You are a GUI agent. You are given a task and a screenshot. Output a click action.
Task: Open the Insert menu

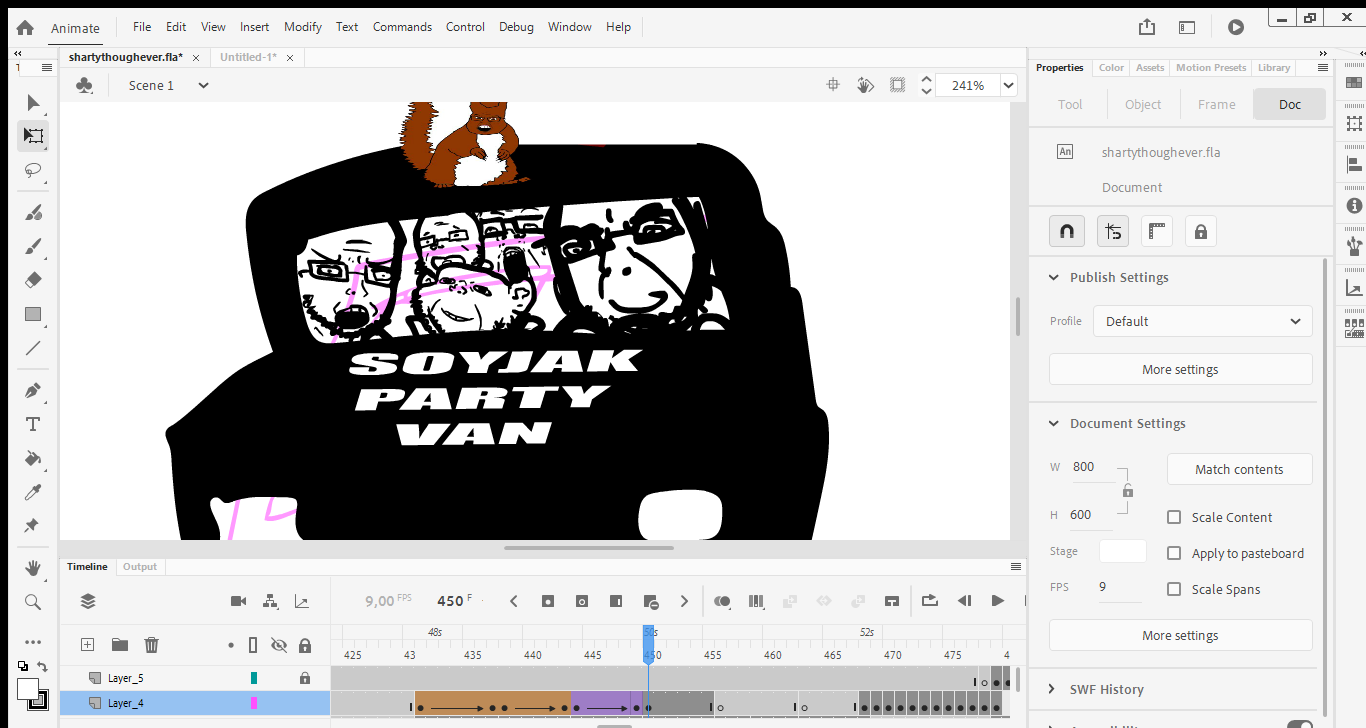click(x=254, y=27)
